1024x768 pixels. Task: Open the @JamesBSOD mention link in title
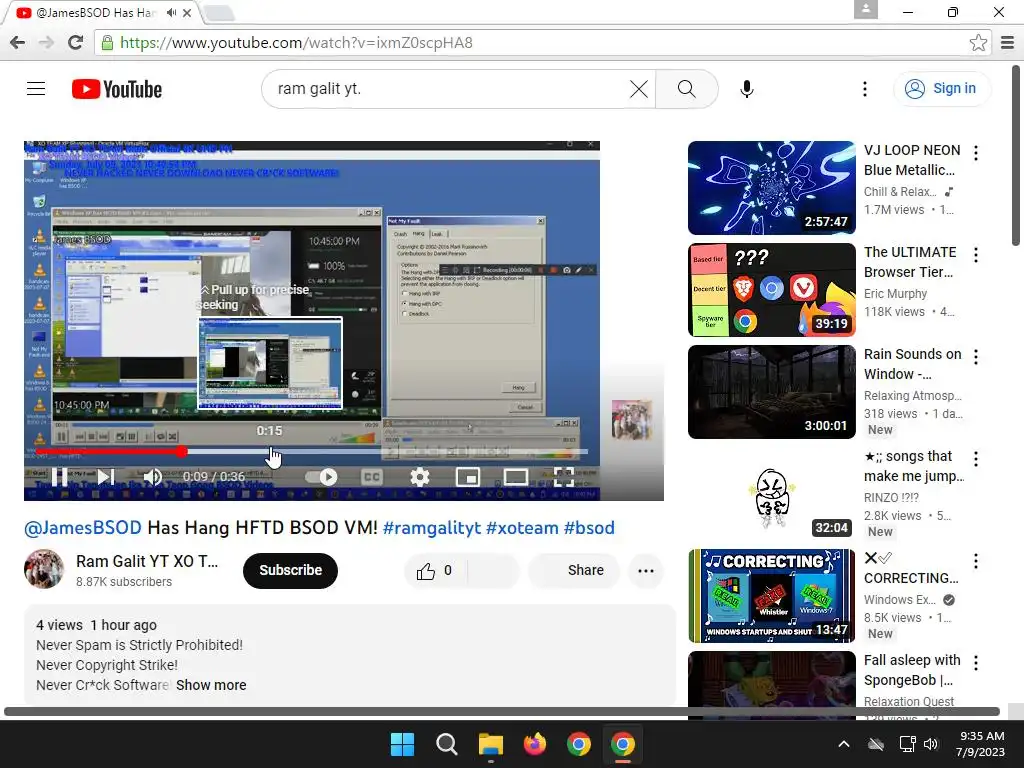(x=83, y=528)
